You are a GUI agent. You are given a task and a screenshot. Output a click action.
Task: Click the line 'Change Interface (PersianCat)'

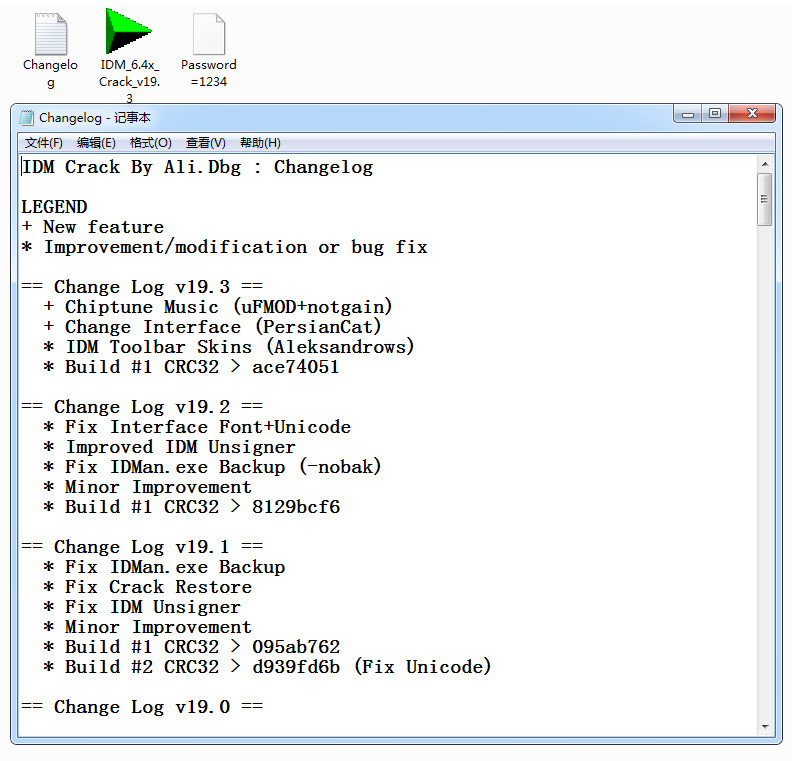click(x=223, y=327)
